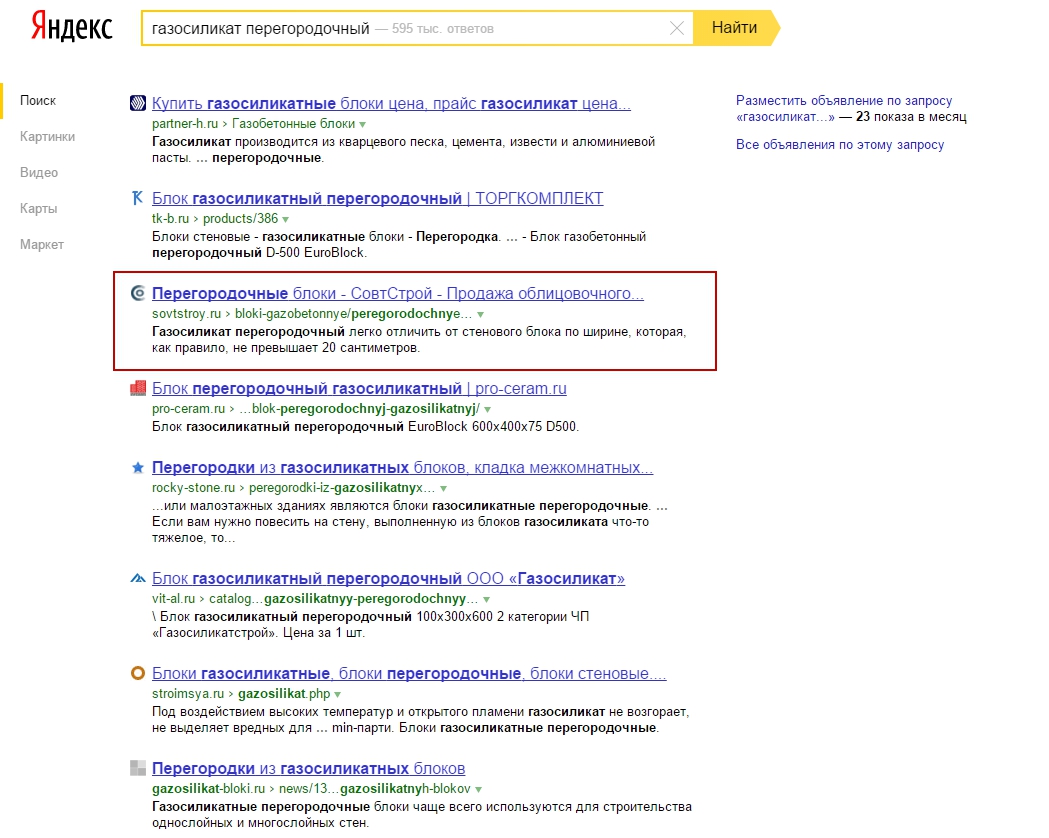Switch to the Картинки search tab
This screenshot has height=838, width=1049.
click(47, 136)
